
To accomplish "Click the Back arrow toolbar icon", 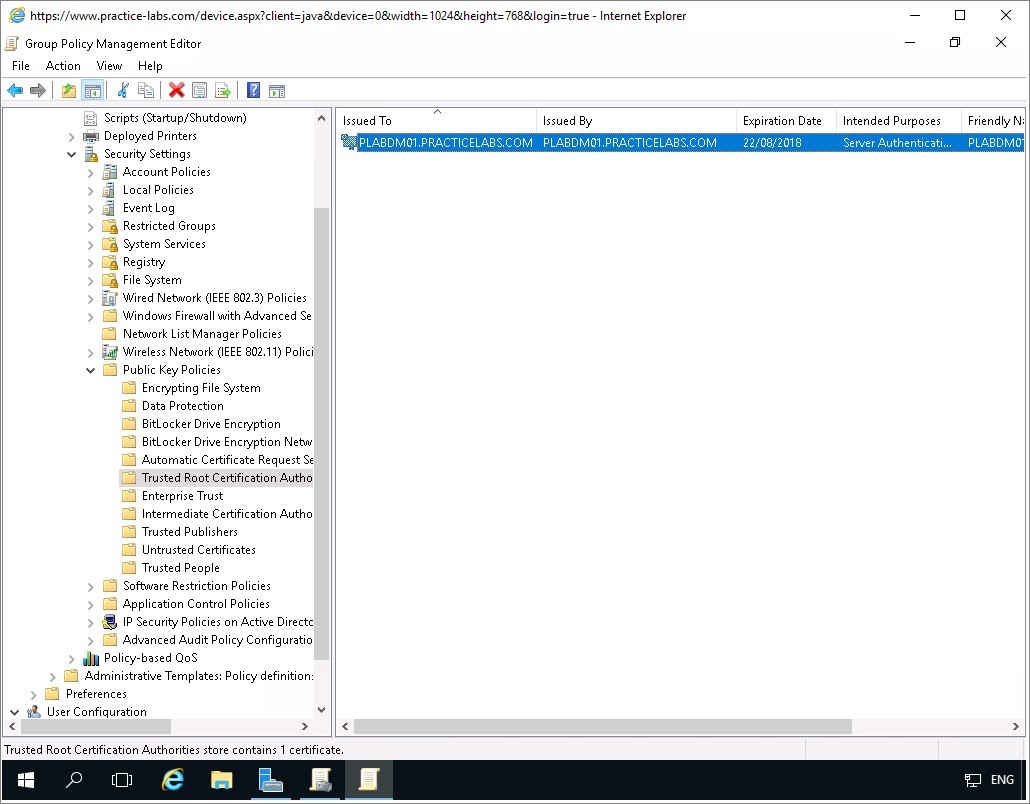I will [x=15, y=91].
